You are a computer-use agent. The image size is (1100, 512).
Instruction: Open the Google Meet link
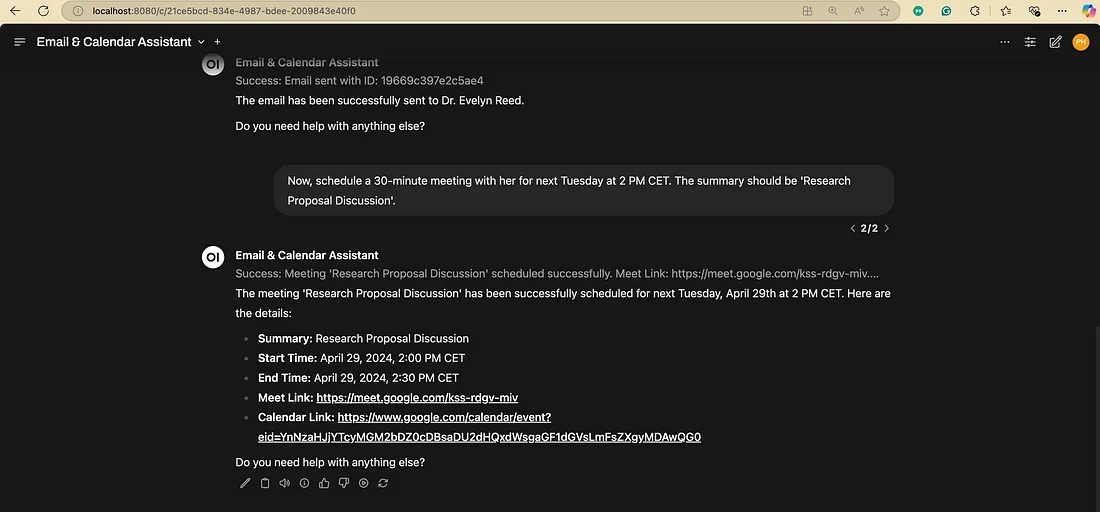(x=417, y=398)
